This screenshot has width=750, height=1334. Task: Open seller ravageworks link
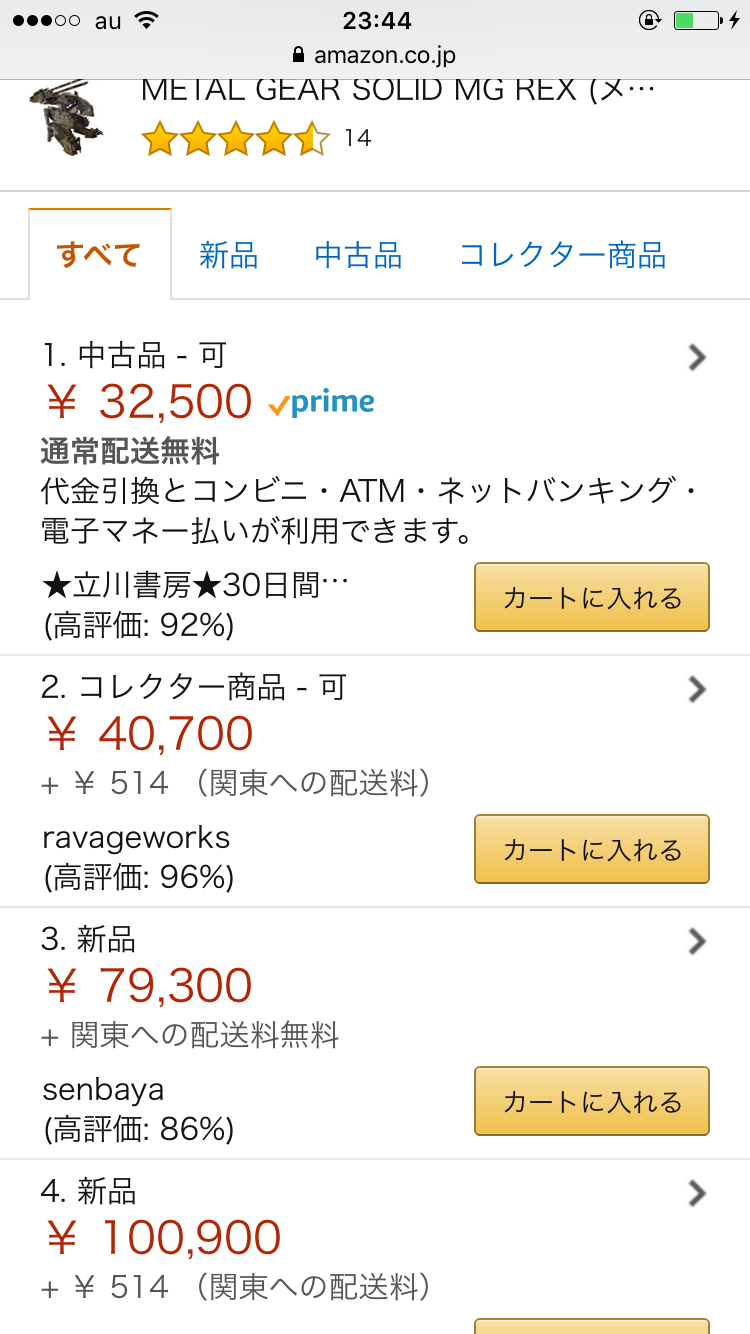pyautogui.click(x=136, y=838)
